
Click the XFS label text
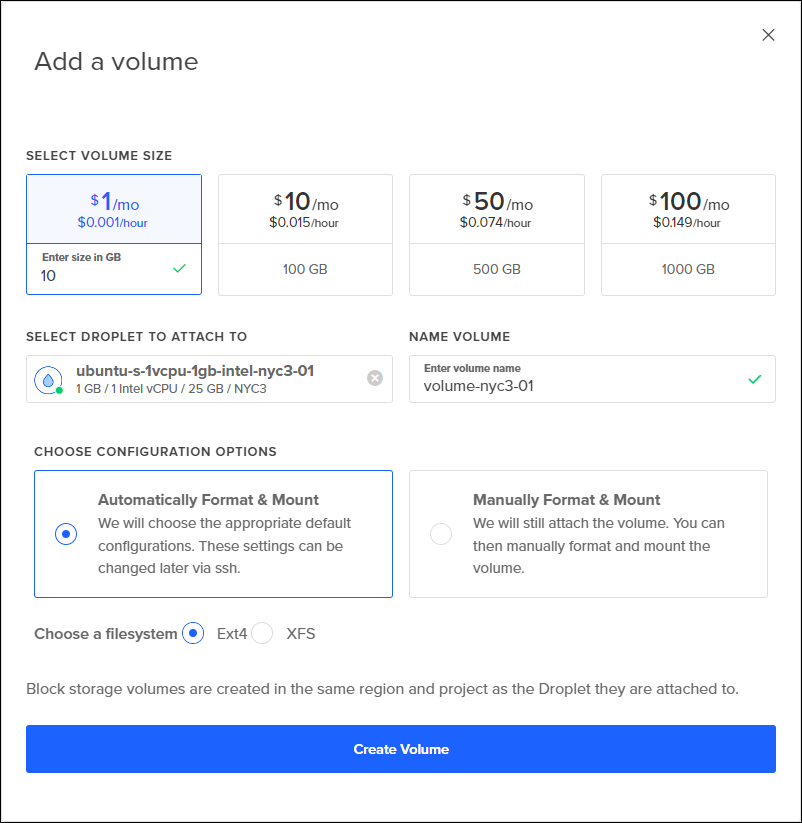(300, 633)
